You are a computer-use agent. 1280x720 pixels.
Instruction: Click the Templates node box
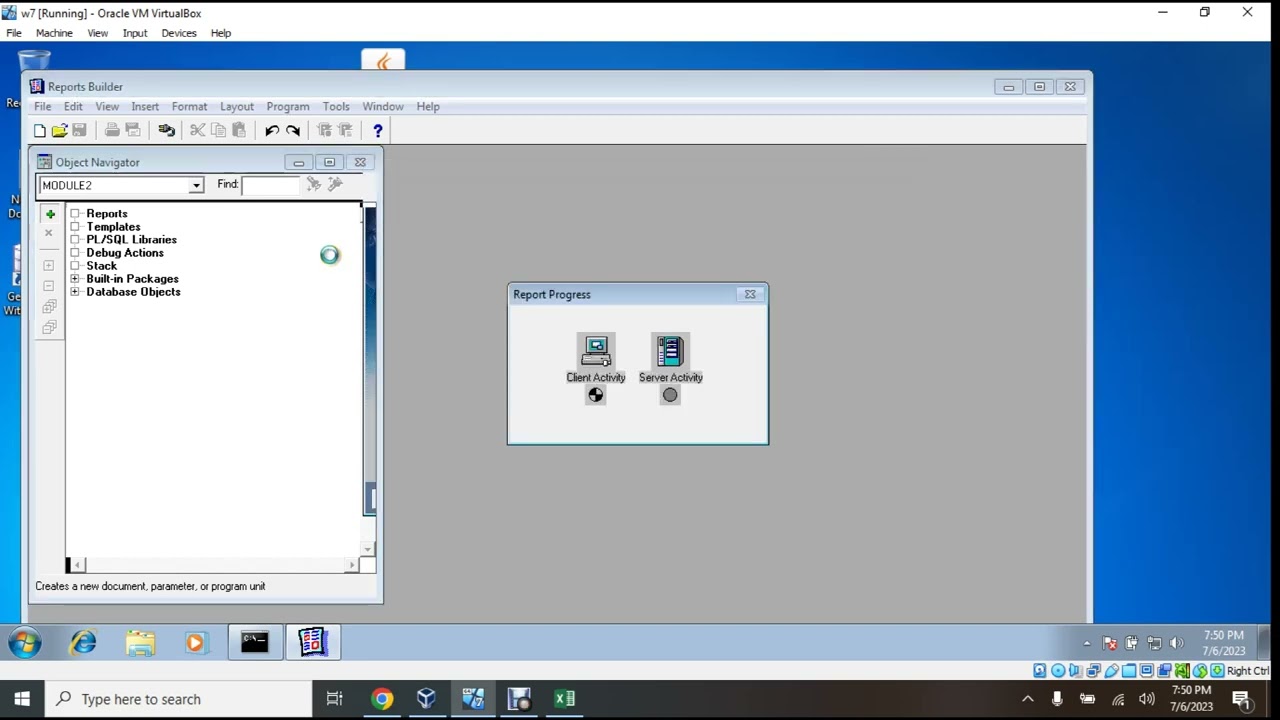(x=75, y=227)
